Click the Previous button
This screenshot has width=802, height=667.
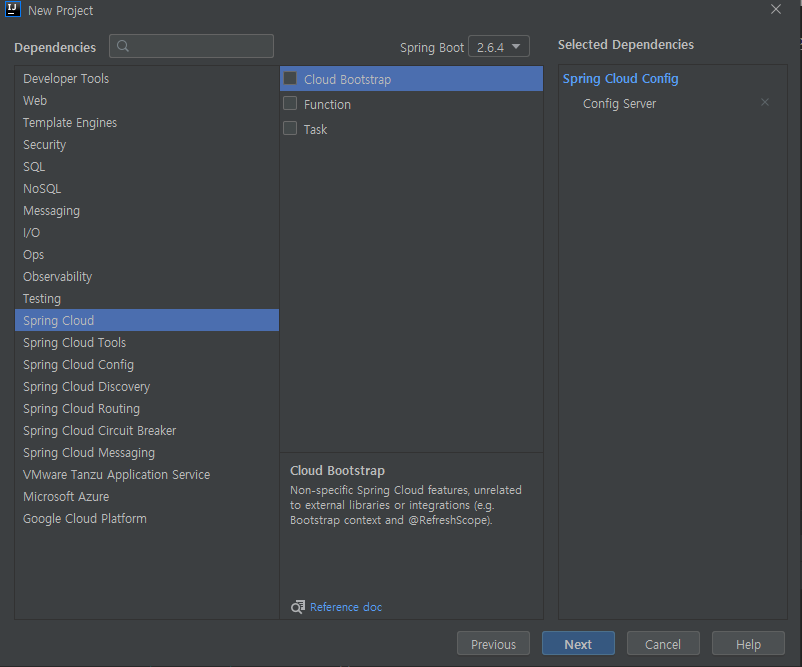pos(493,643)
